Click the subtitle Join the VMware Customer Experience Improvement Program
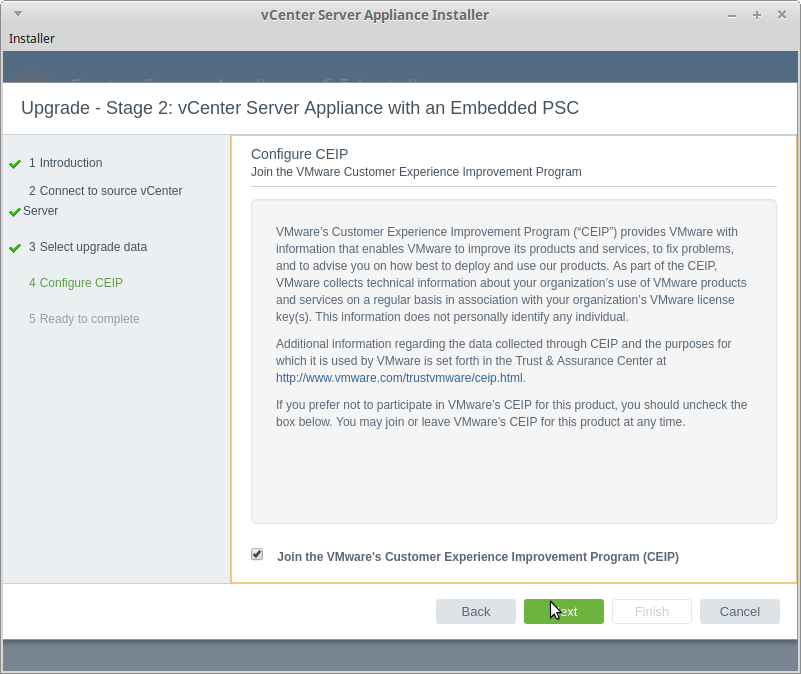Screen dimensions: 801x674 click(x=416, y=172)
